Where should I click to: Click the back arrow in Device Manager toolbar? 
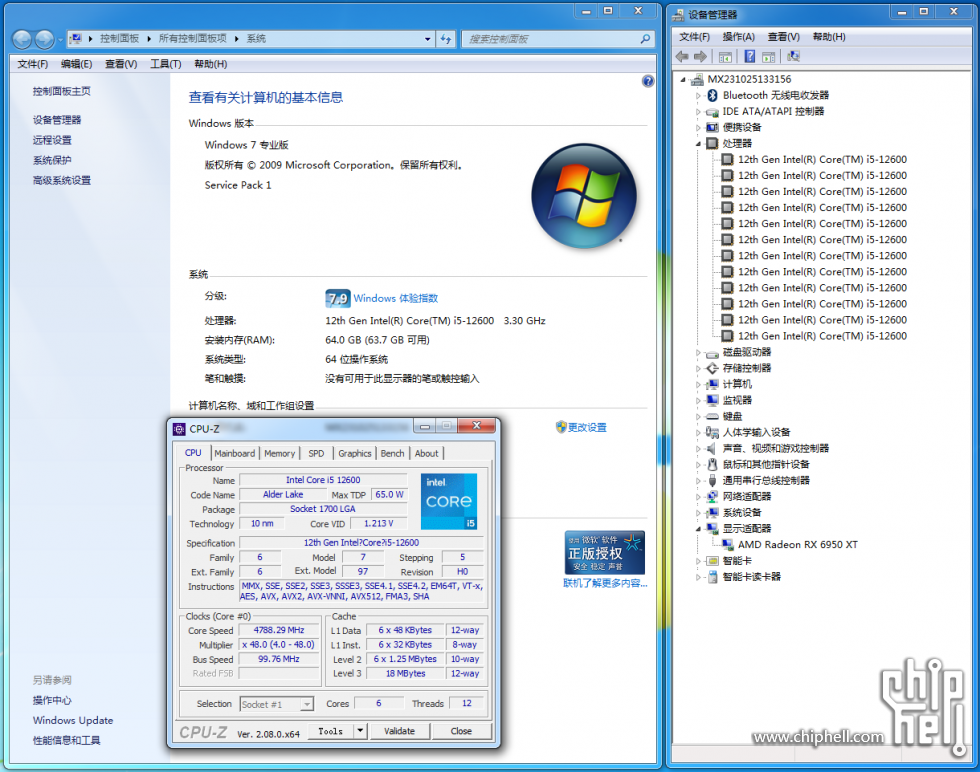click(x=682, y=57)
